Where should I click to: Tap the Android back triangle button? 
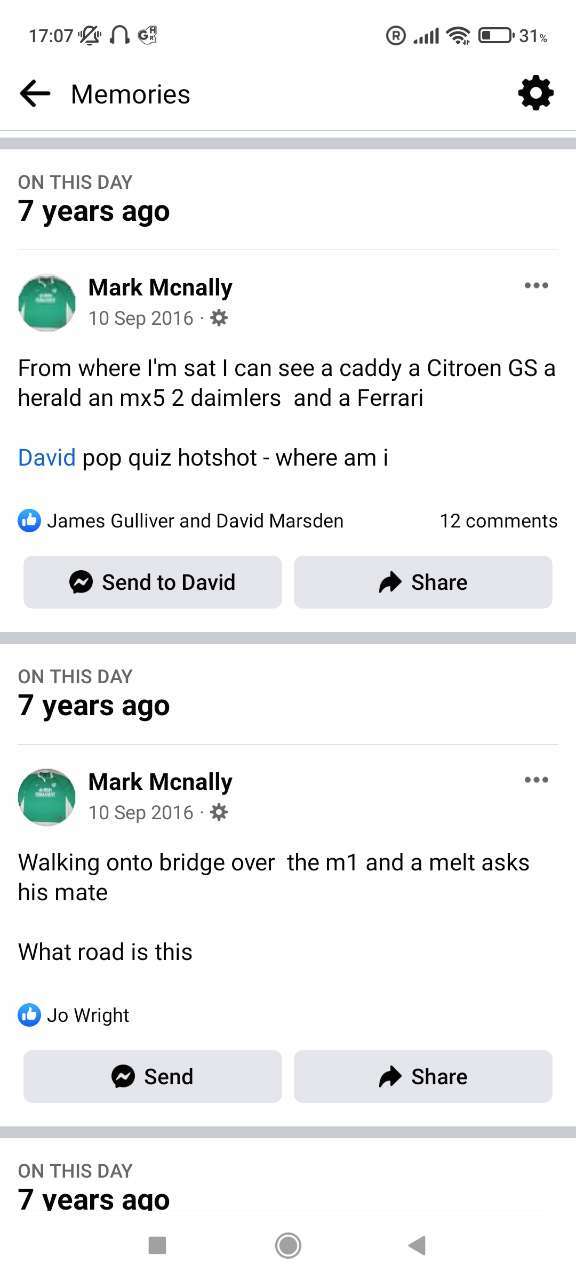coord(417,1245)
